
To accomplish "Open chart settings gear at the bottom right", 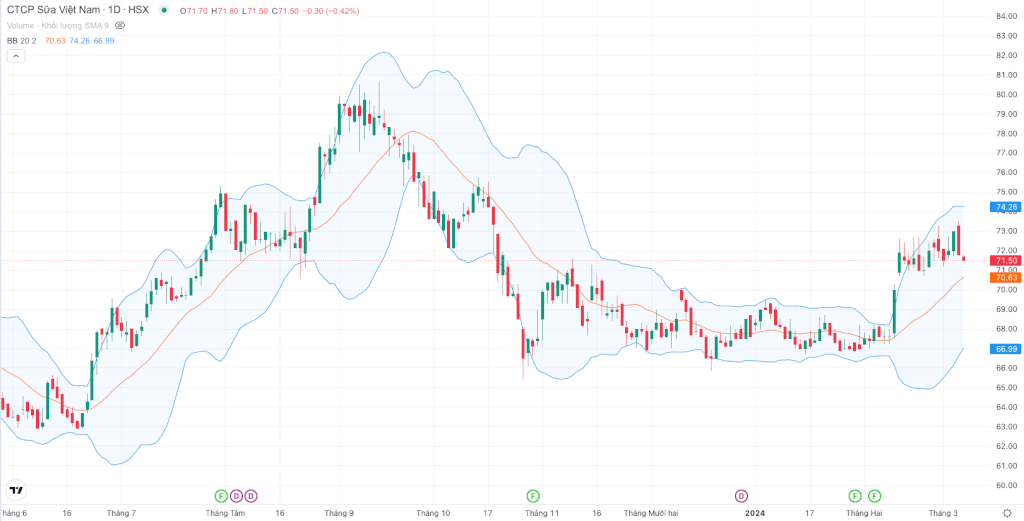I will [1006, 513].
